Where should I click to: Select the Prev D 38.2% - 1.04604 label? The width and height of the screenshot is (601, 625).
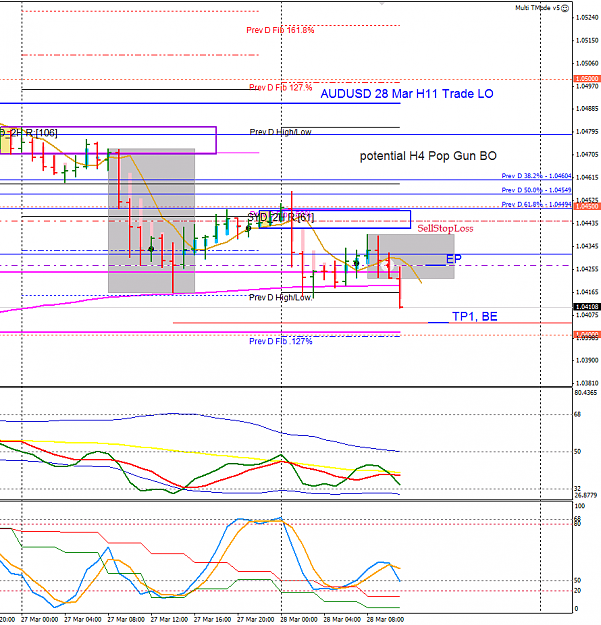click(536, 176)
